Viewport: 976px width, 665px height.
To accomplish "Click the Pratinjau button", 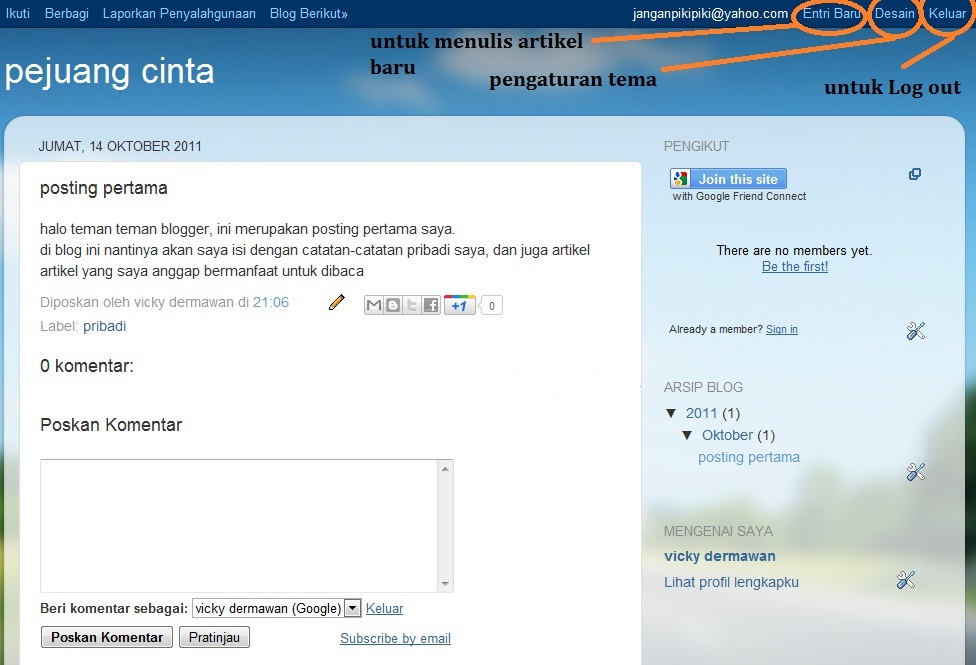I will tap(214, 637).
